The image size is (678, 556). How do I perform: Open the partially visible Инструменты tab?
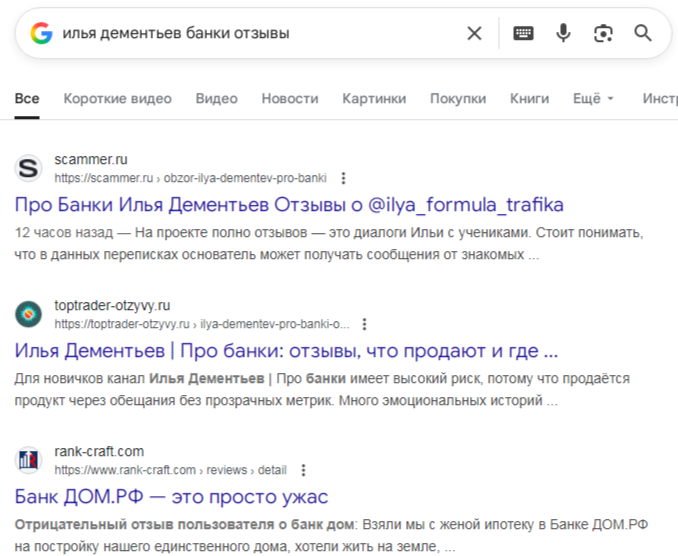660,99
